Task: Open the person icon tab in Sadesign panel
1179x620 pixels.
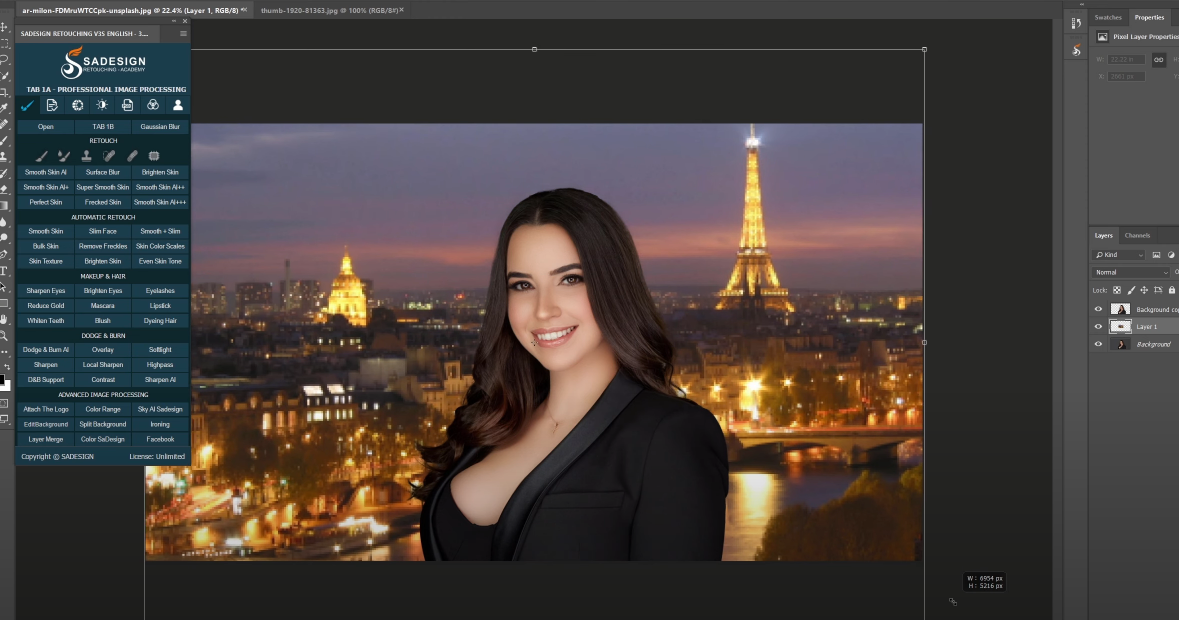Action: click(178, 105)
